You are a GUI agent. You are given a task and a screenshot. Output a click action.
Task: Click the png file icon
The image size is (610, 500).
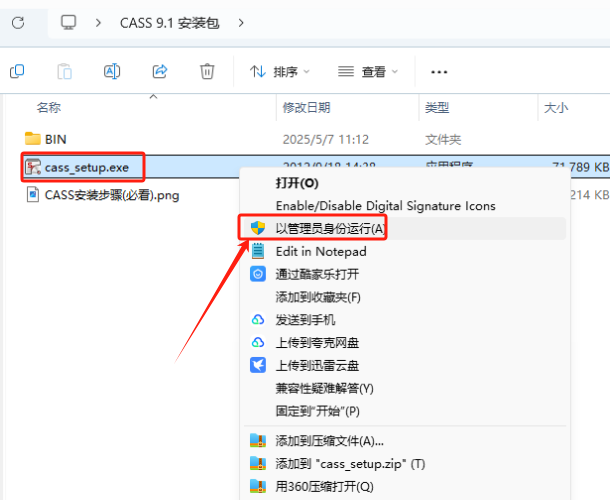[33, 195]
